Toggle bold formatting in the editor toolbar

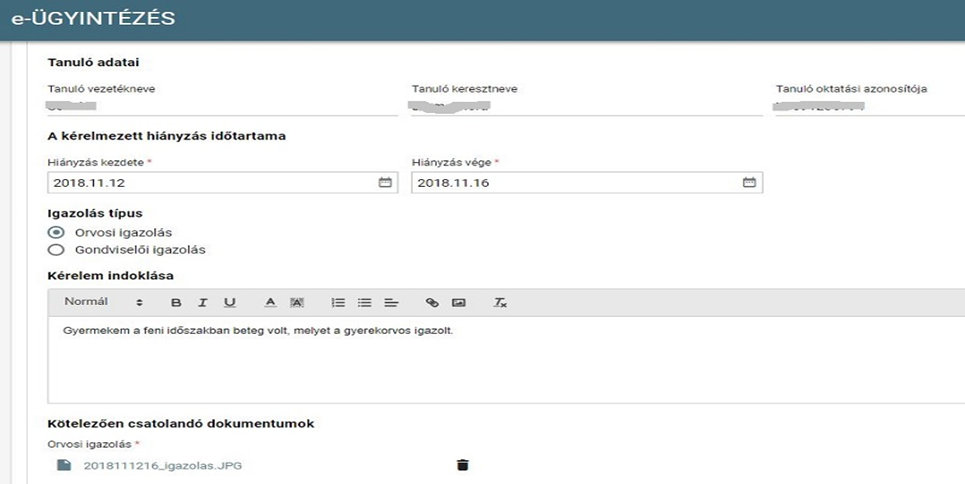[x=176, y=302]
